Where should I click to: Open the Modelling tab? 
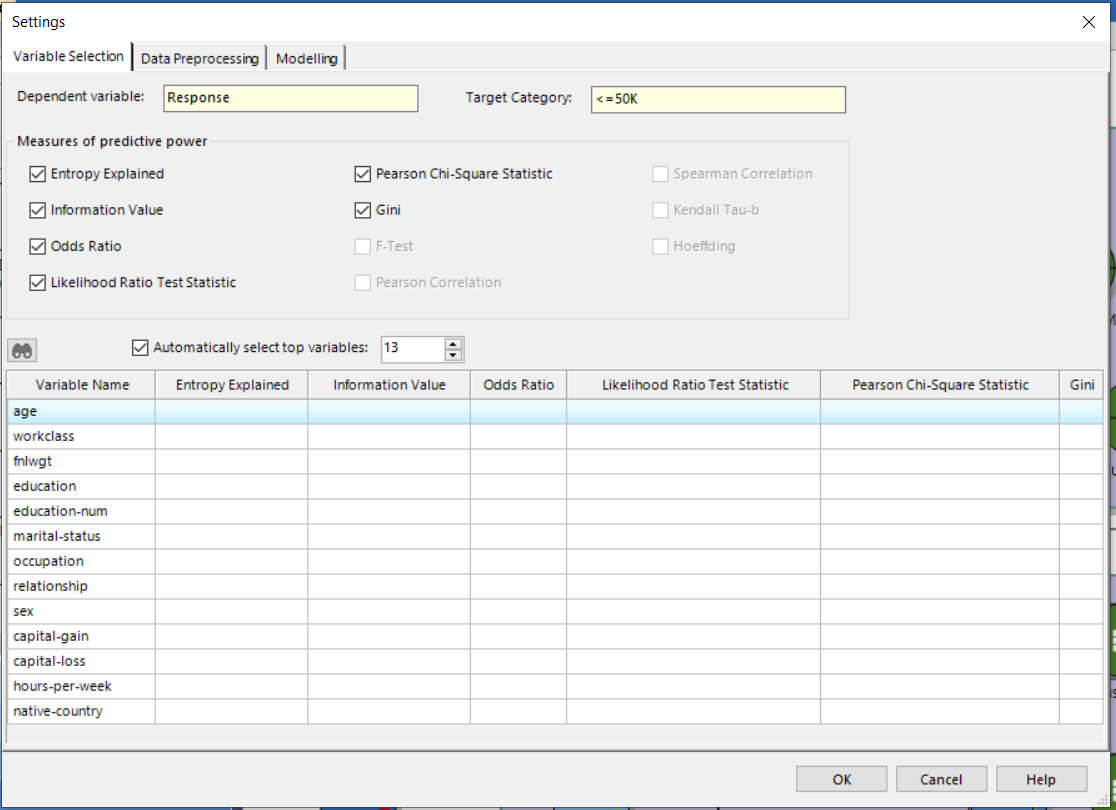(306, 58)
